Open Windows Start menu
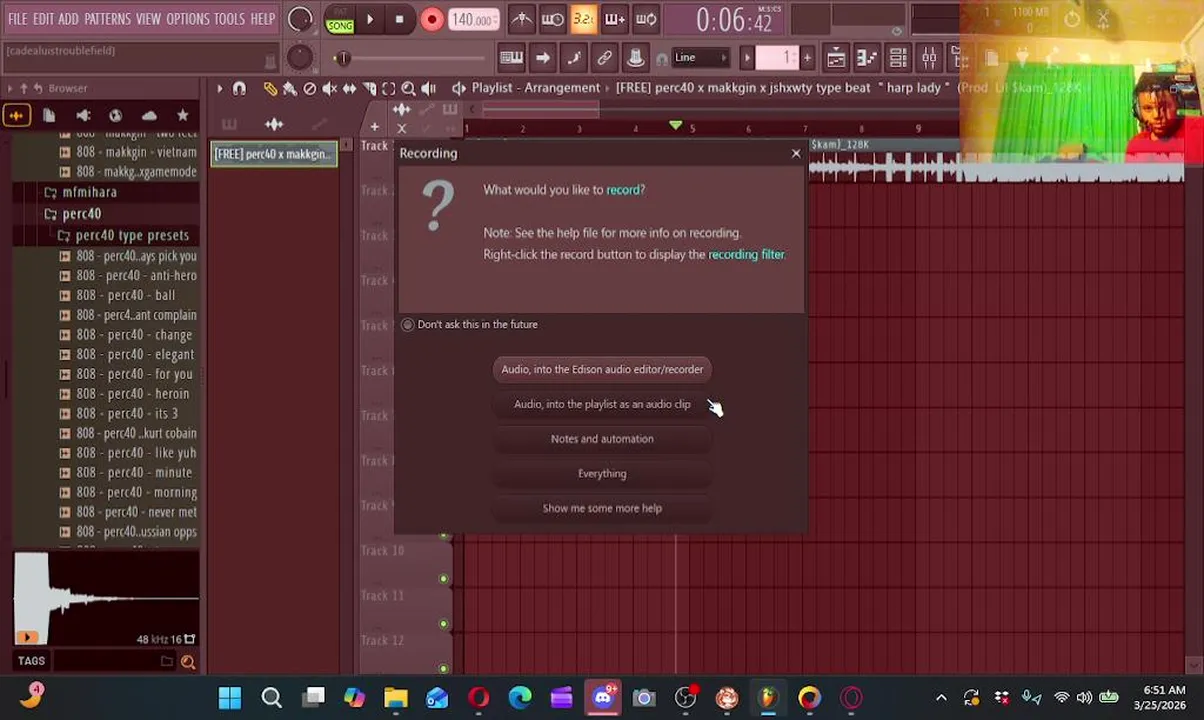Screen dimensions: 1204x720 pyautogui.click(x=230, y=698)
